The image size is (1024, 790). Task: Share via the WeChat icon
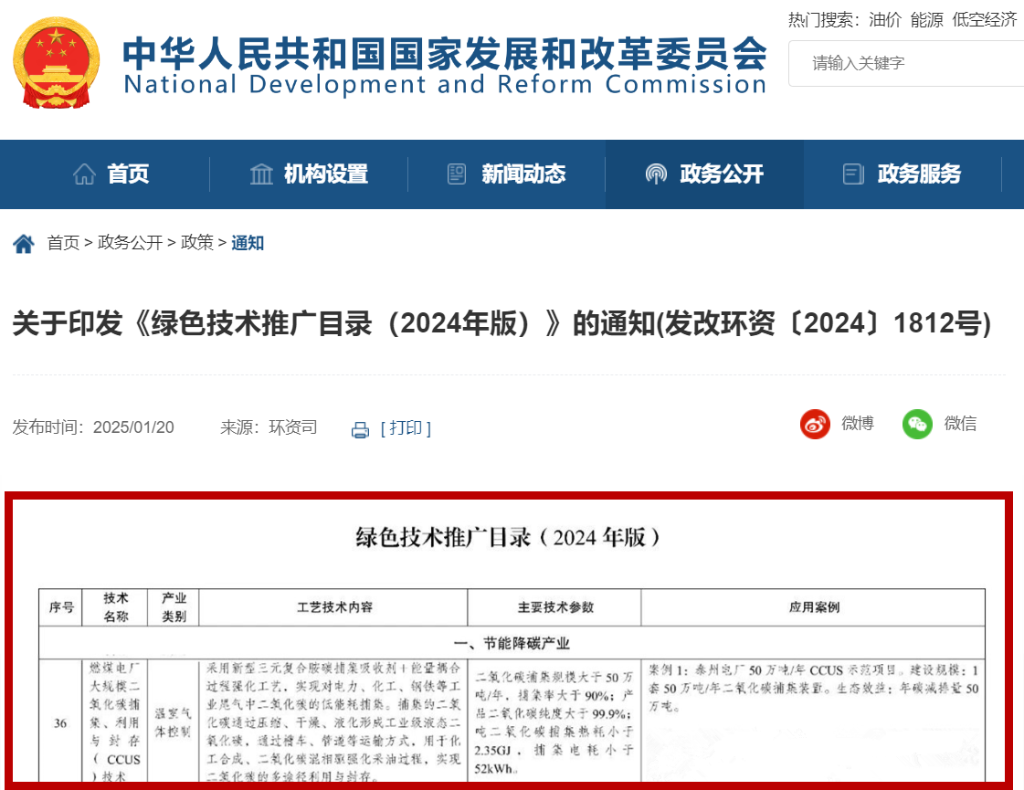(x=917, y=424)
